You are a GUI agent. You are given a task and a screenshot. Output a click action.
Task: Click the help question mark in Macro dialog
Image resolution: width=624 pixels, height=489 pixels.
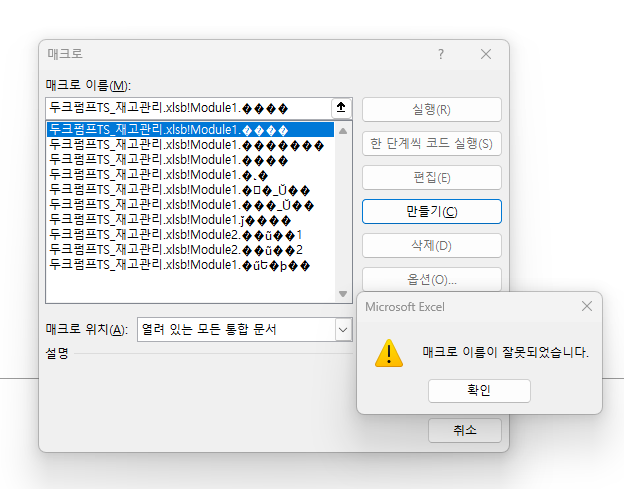(441, 54)
